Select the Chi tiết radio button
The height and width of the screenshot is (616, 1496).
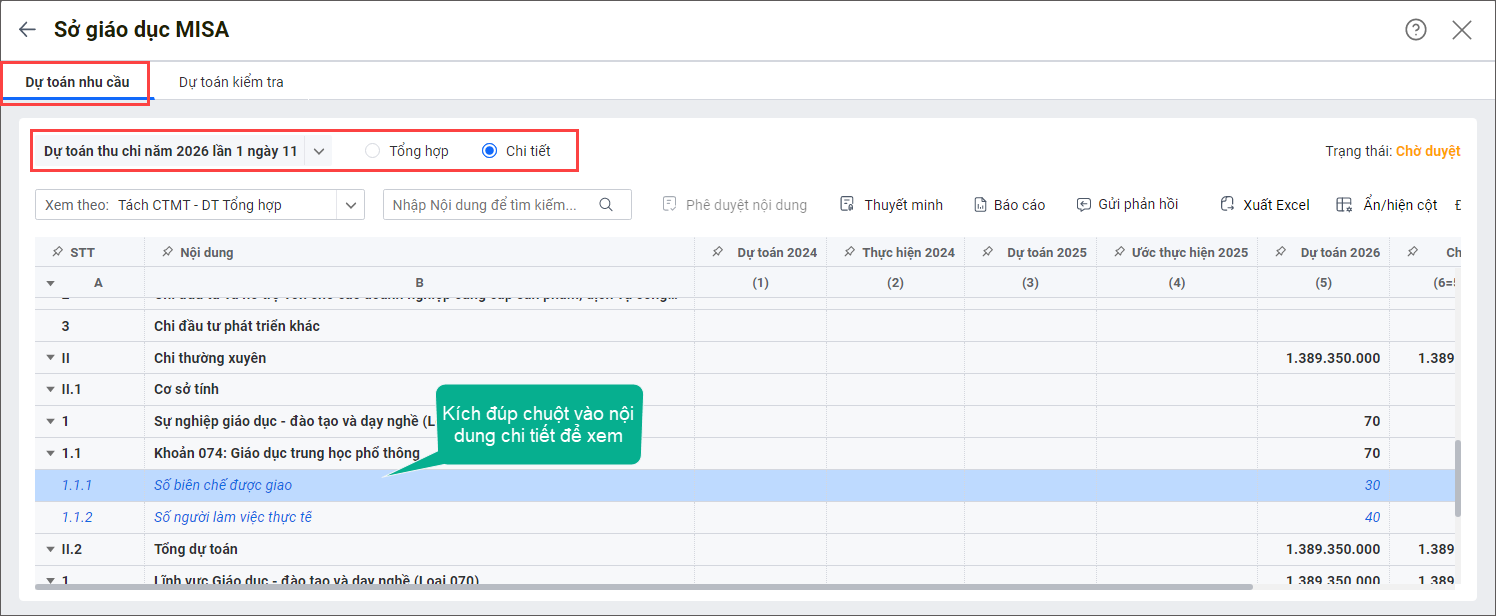click(x=489, y=151)
